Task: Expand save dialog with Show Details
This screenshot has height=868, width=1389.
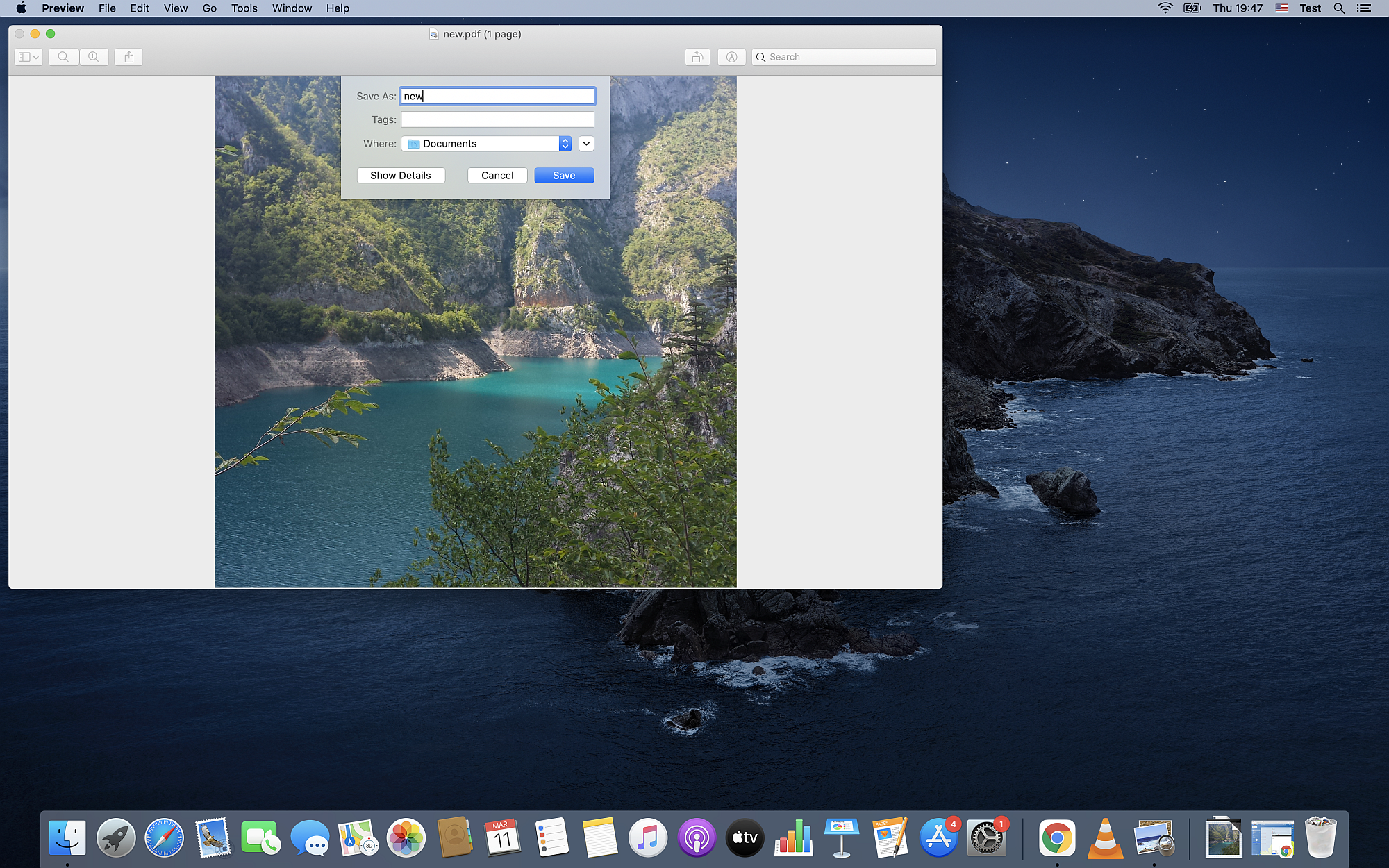Action: coord(400,175)
